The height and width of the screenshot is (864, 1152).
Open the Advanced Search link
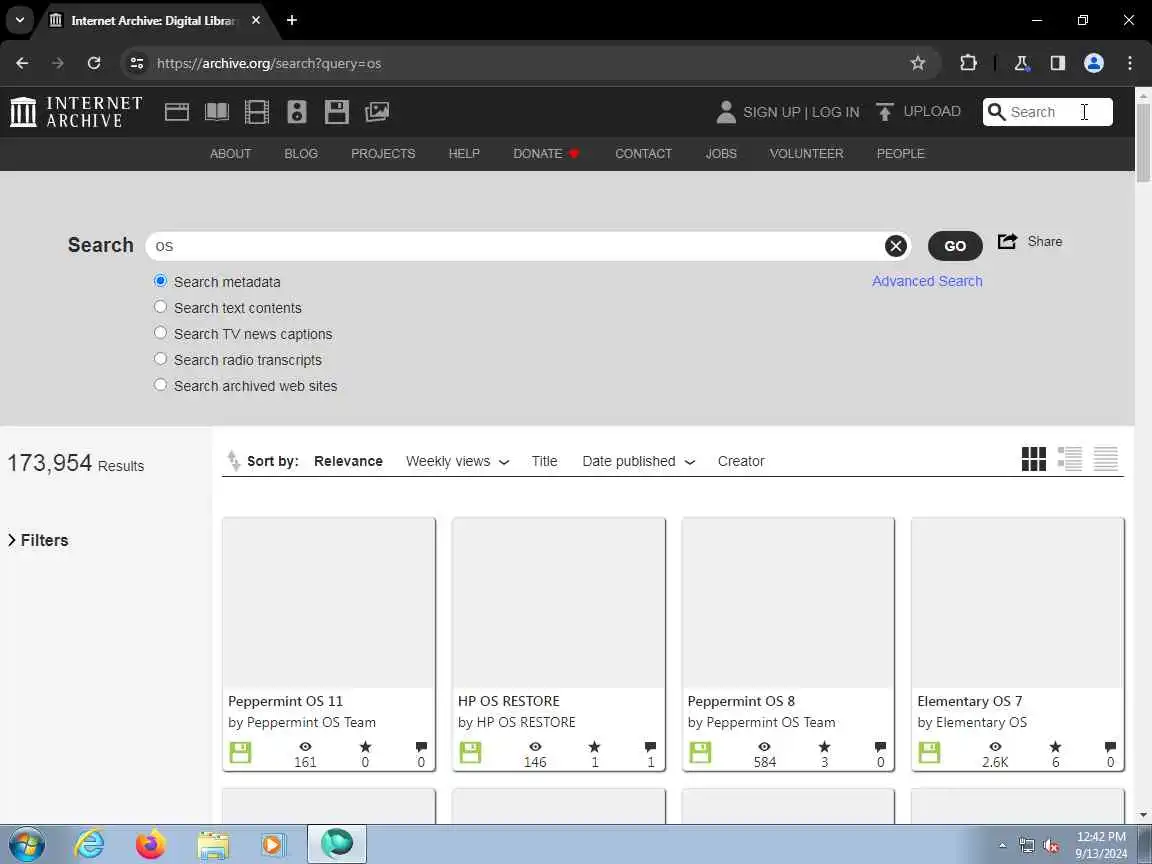(x=927, y=281)
